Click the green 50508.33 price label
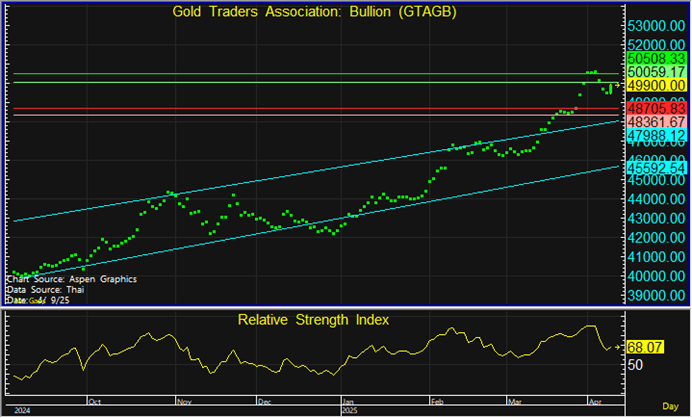692x418 pixels. tap(653, 60)
